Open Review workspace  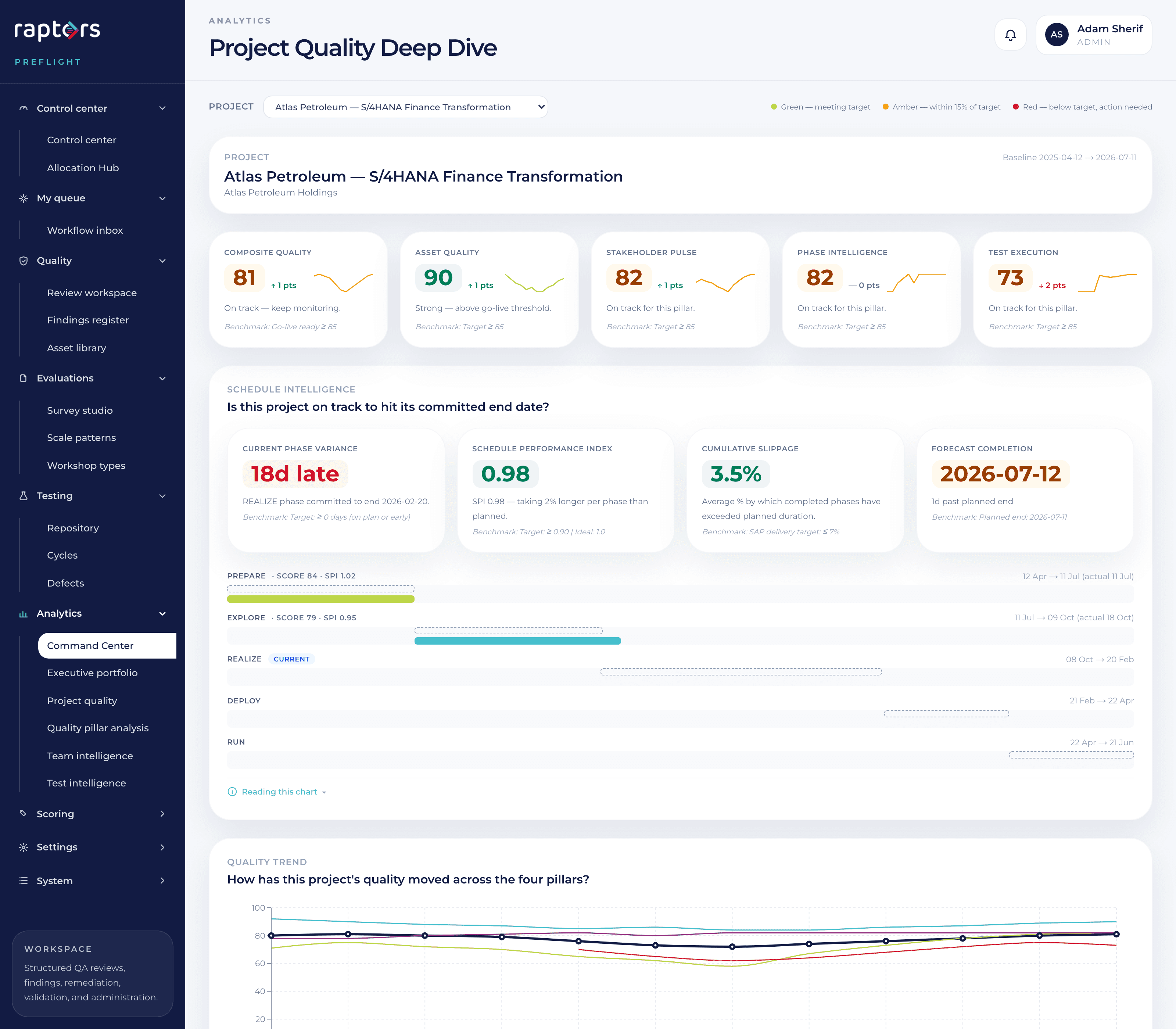[x=107, y=293]
